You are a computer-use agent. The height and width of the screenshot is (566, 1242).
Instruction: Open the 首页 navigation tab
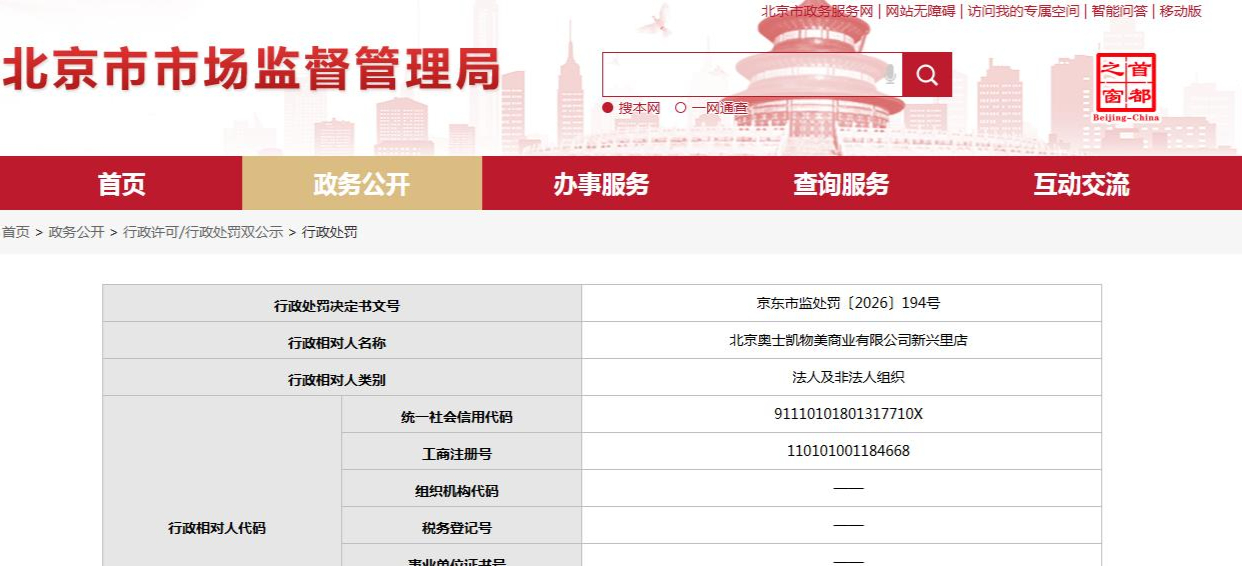pos(121,184)
